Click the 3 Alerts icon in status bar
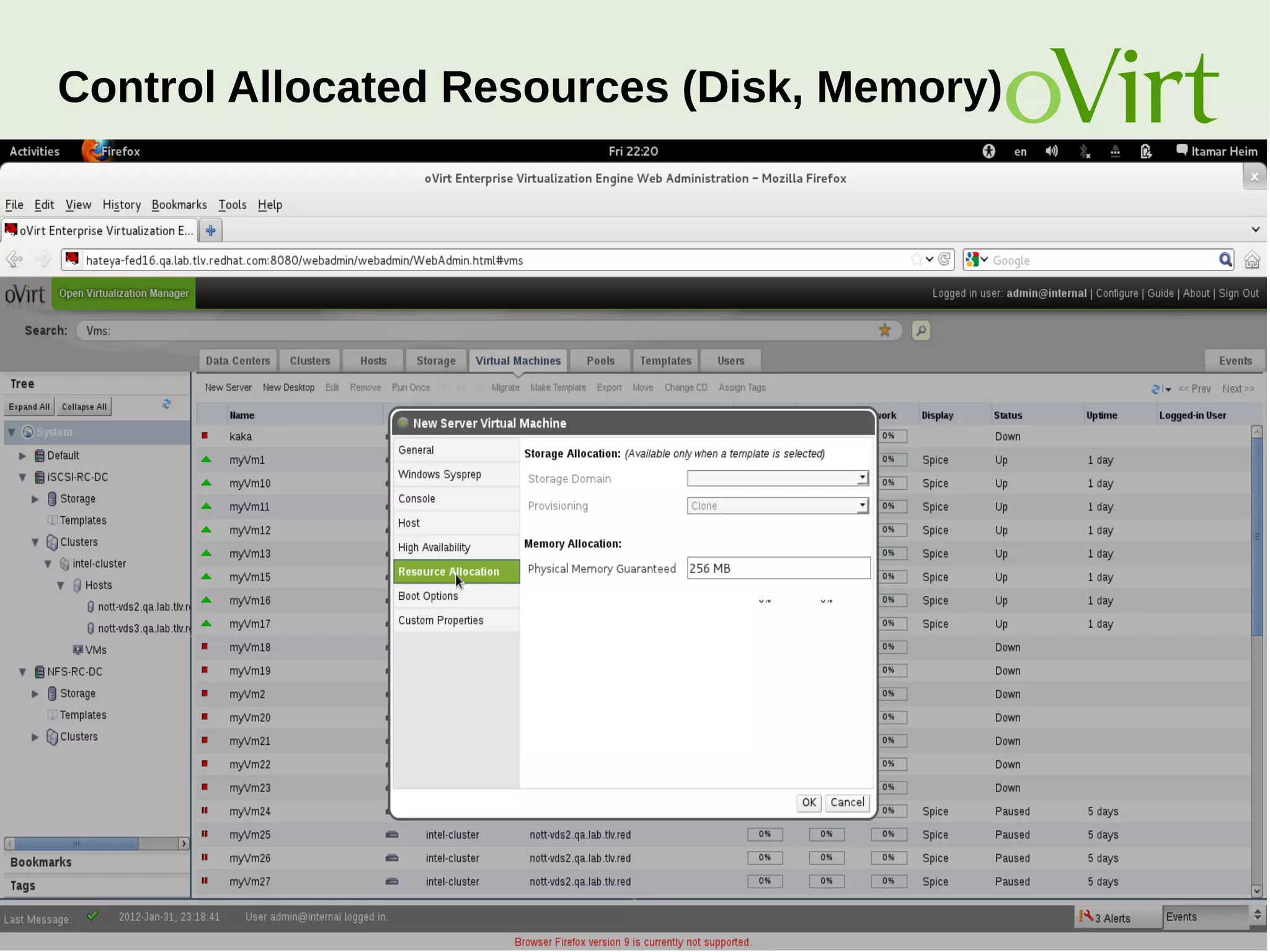 click(x=1086, y=917)
